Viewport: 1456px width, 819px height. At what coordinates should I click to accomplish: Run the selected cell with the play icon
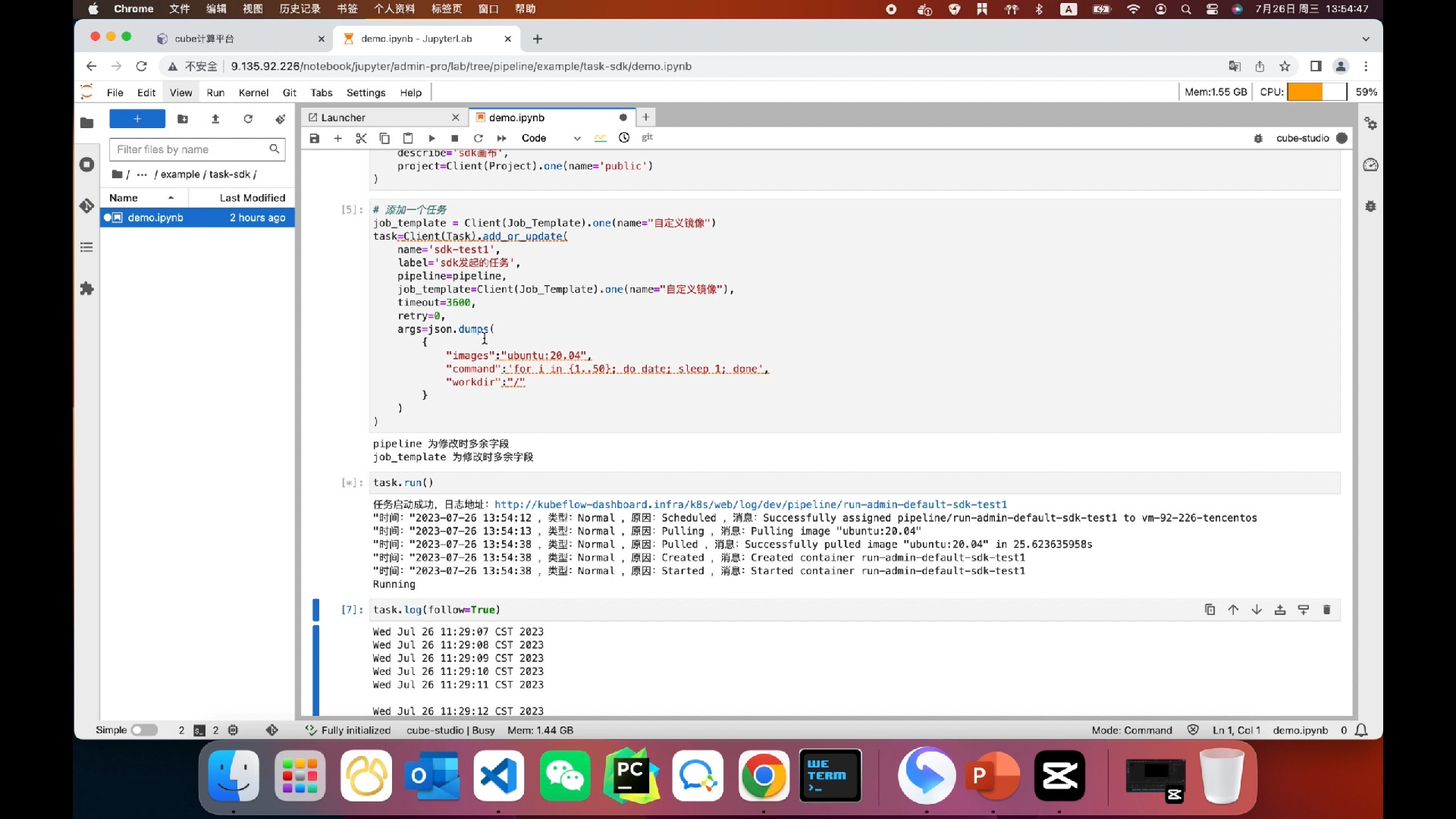[431, 138]
